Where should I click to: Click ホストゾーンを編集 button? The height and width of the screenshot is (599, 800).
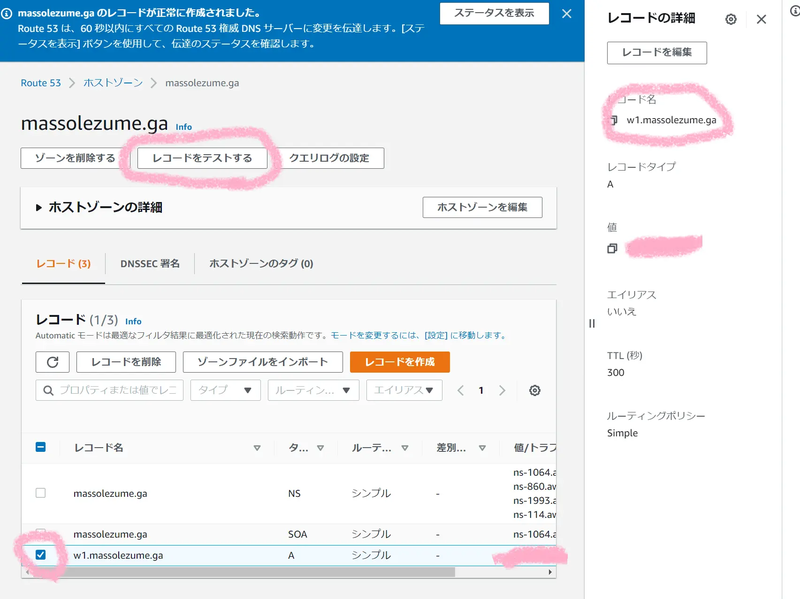(482, 207)
